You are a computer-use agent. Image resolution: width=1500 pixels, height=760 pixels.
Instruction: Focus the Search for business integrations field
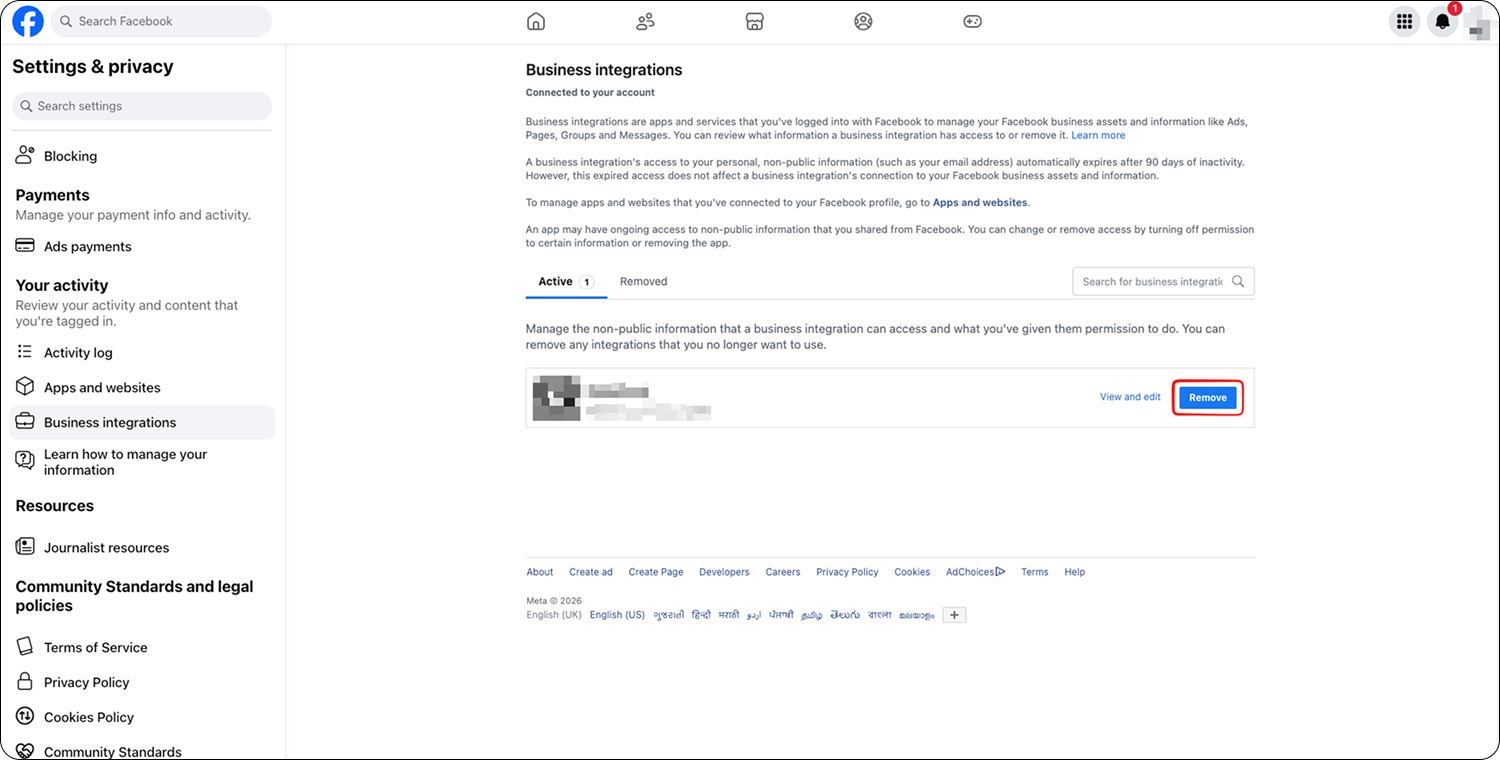pyautogui.click(x=1163, y=282)
